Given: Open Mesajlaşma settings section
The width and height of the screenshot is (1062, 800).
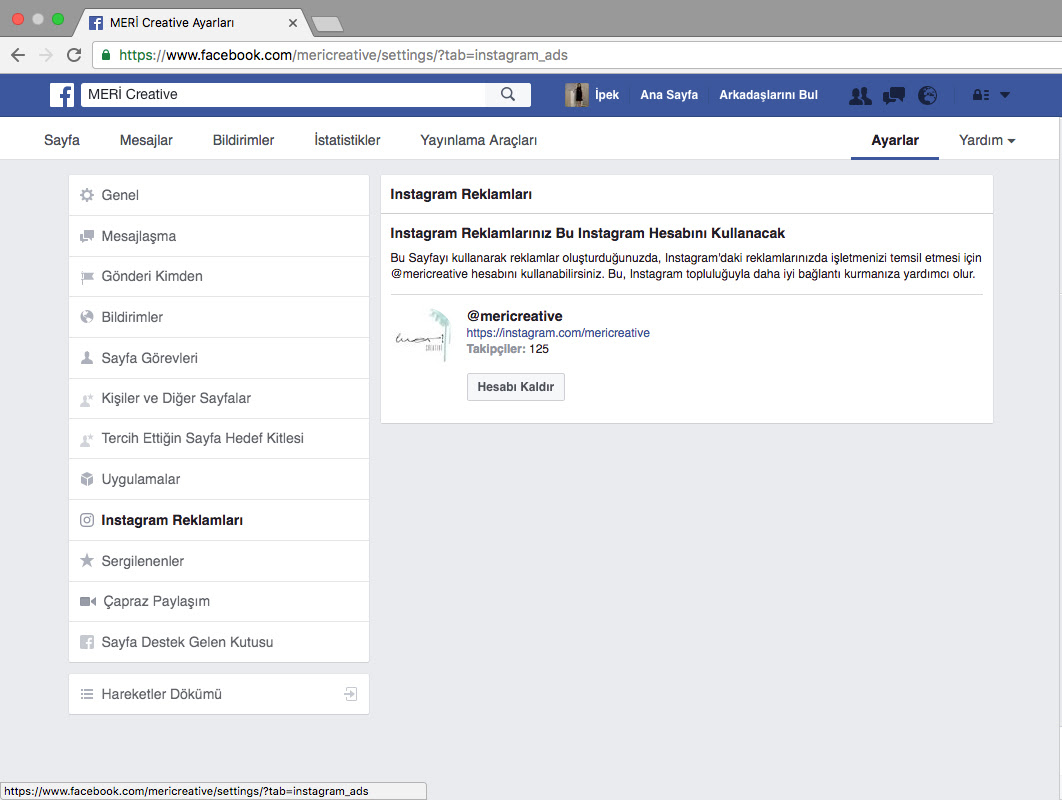Looking at the screenshot, I should tap(219, 236).
